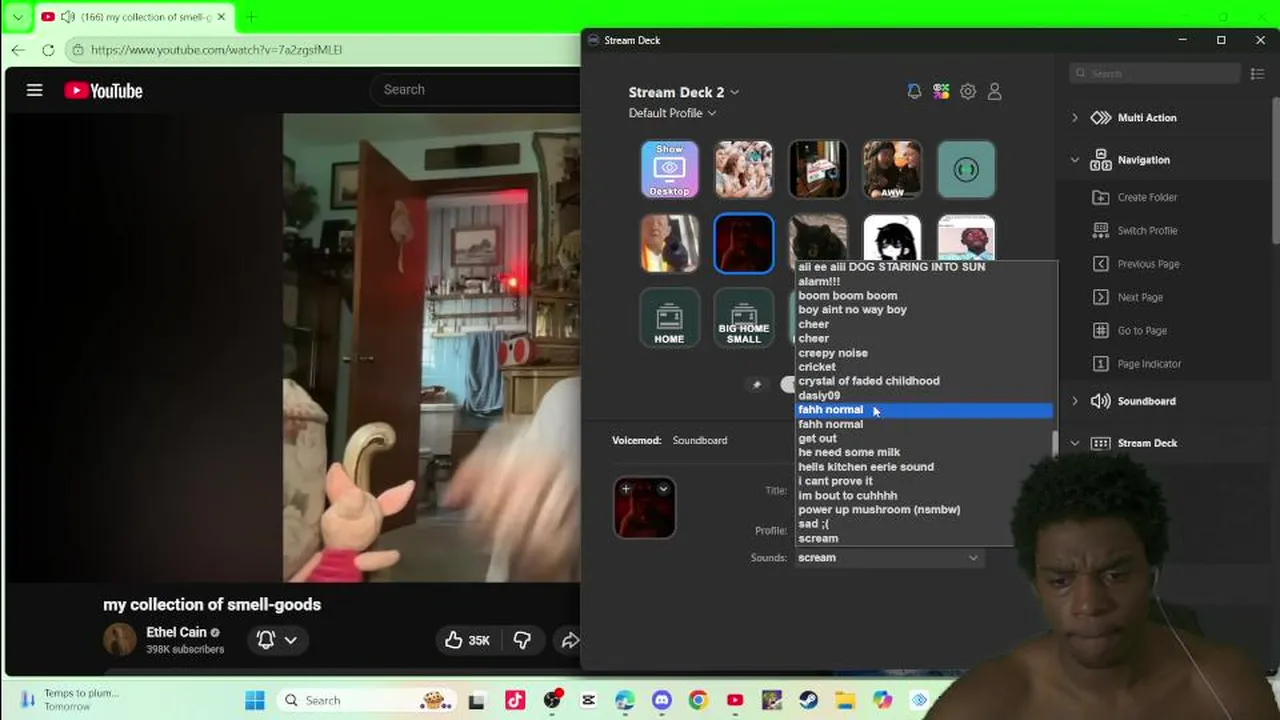
Task: Open the Stream Deck user account icon
Action: pos(995,91)
